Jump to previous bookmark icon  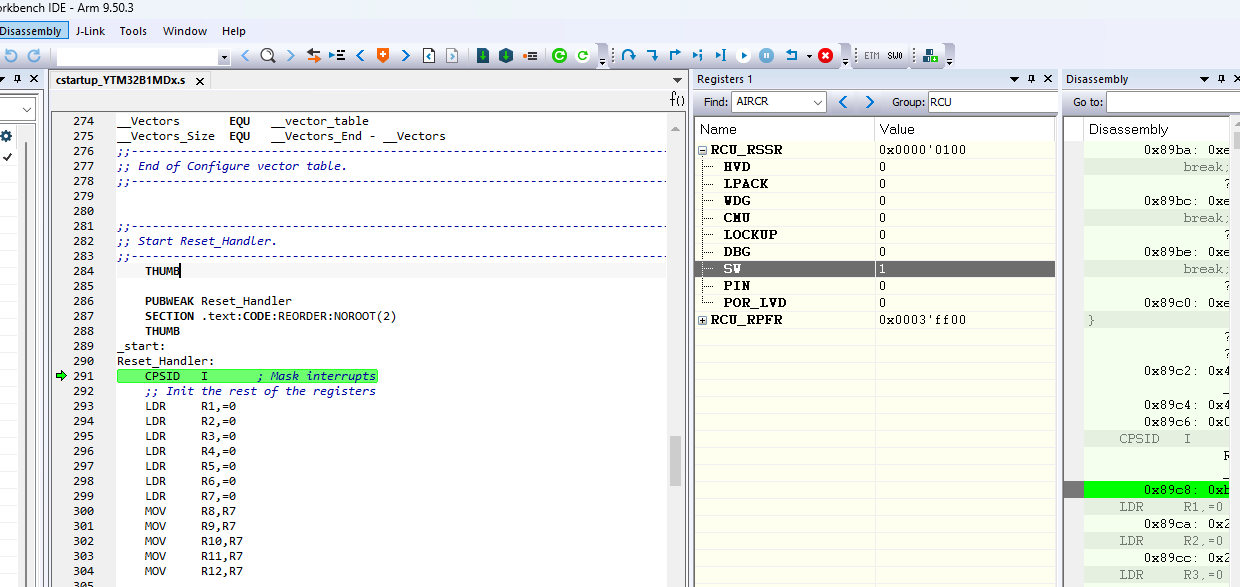pos(360,56)
